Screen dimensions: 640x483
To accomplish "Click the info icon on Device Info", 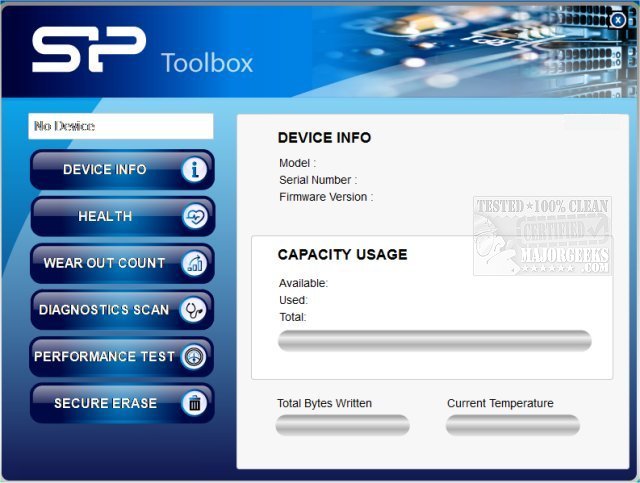I will [194, 169].
